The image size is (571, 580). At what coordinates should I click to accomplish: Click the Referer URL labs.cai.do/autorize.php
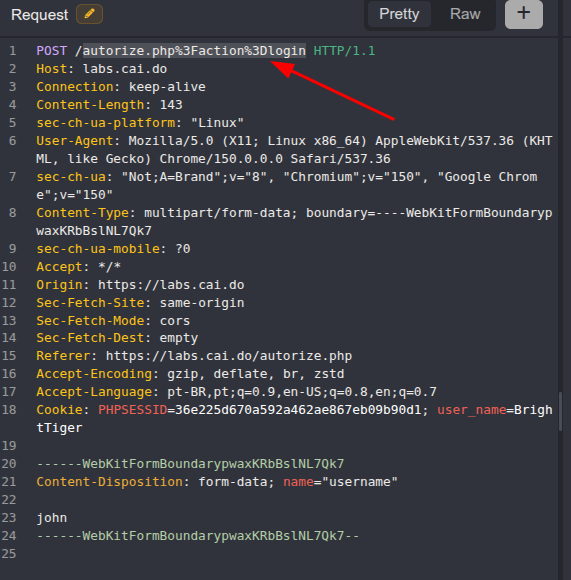pos(229,356)
